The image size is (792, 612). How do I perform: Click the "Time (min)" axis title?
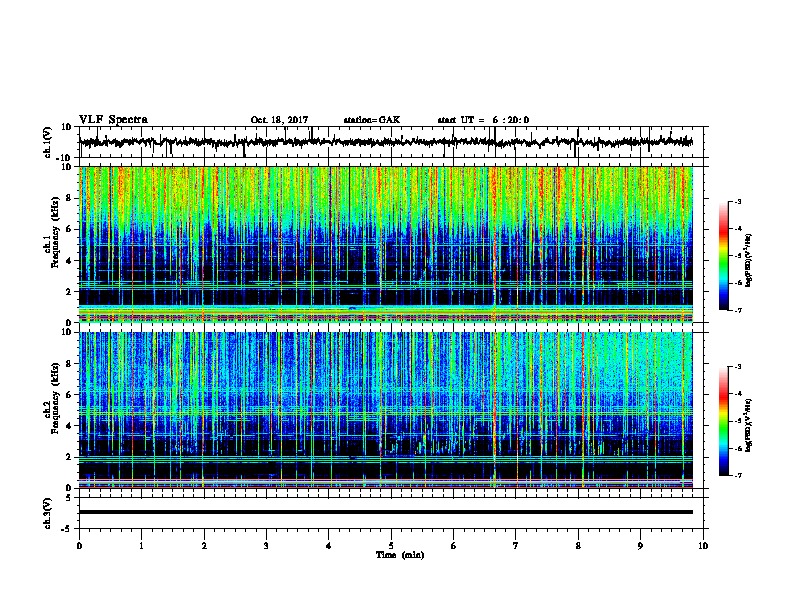(400, 555)
